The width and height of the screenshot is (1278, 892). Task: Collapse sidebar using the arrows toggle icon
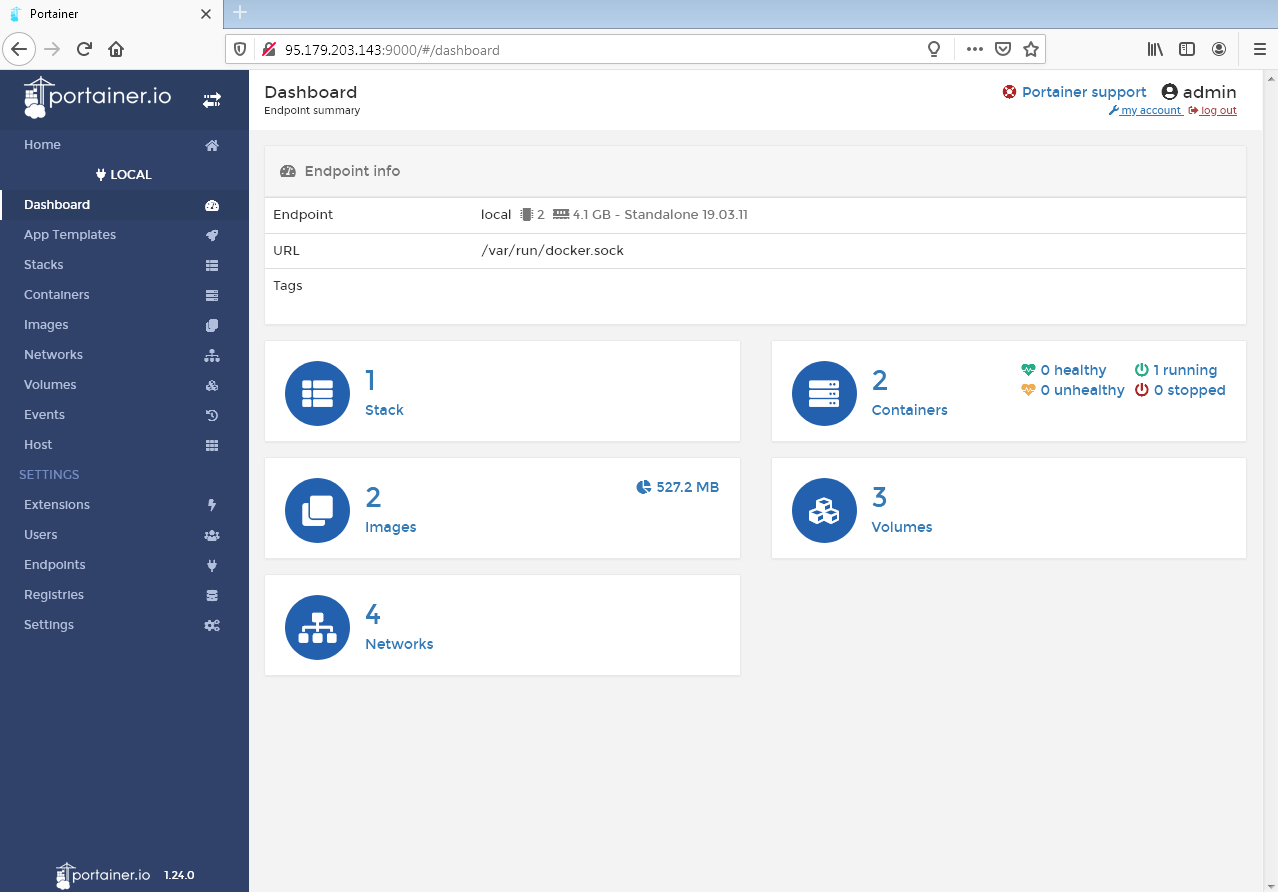(211, 100)
